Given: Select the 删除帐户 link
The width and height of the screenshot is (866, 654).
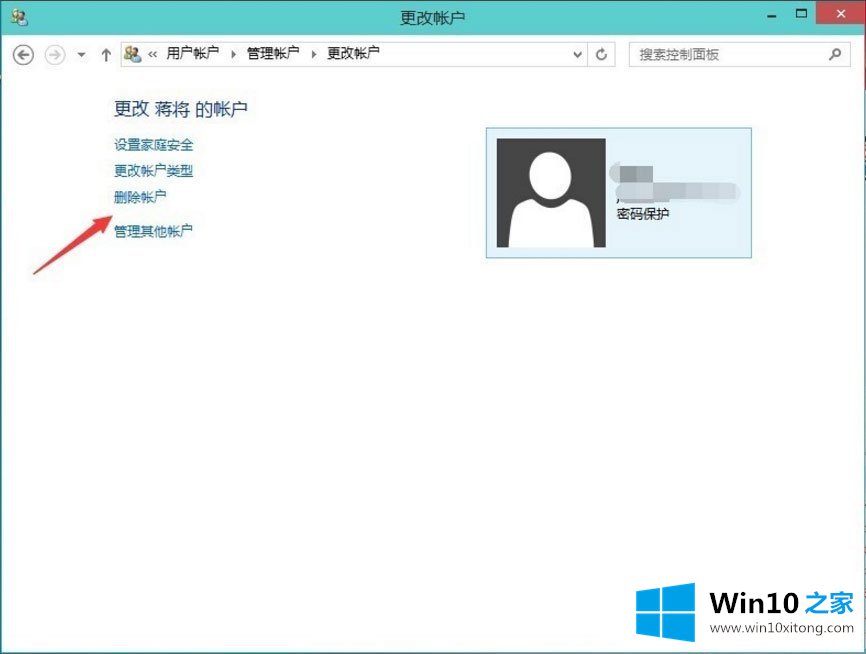Looking at the screenshot, I should pyautogui.click(x=140, y=197).
